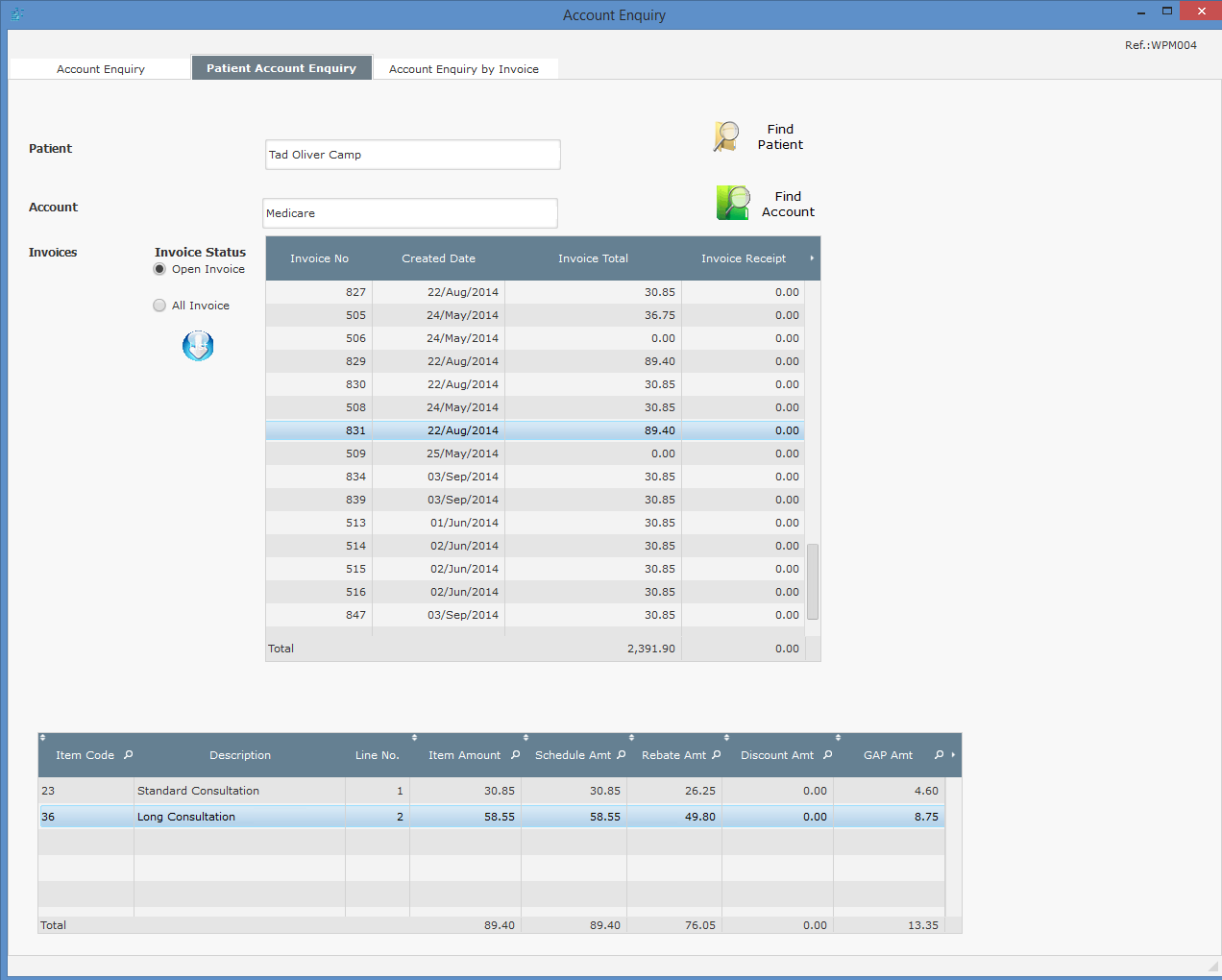Image resolution: width=1222 pixels, height=980 pixels.
Task: Click item code 23
Action: tap(48, 791)
